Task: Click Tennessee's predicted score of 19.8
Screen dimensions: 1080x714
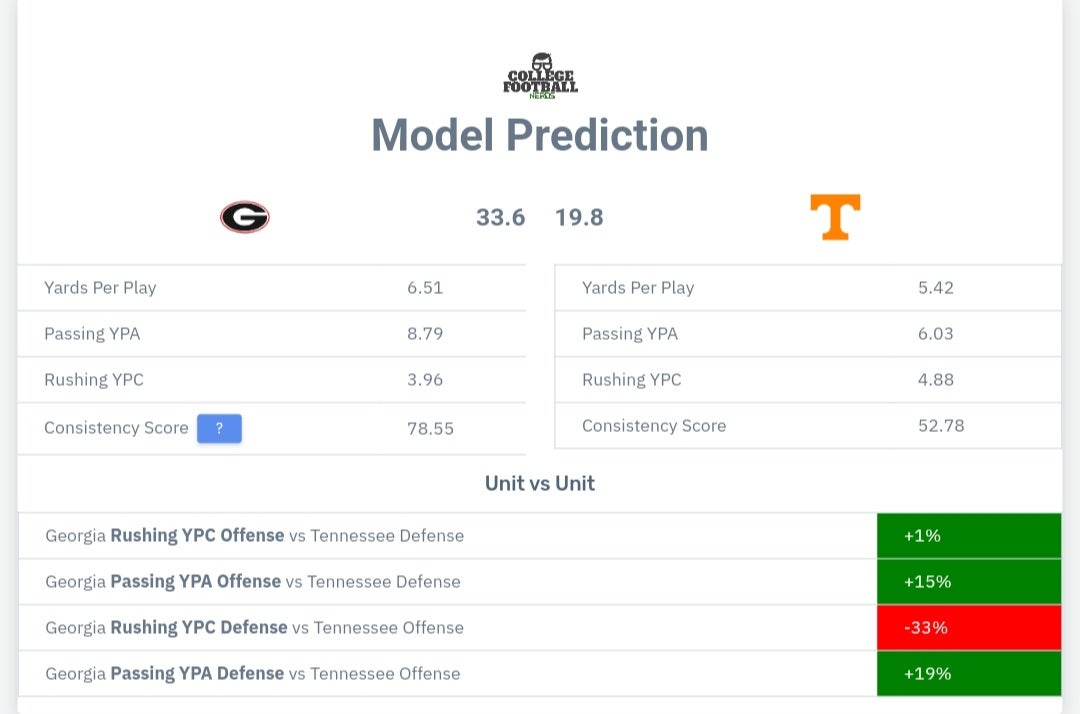Action: click(579, 217)
